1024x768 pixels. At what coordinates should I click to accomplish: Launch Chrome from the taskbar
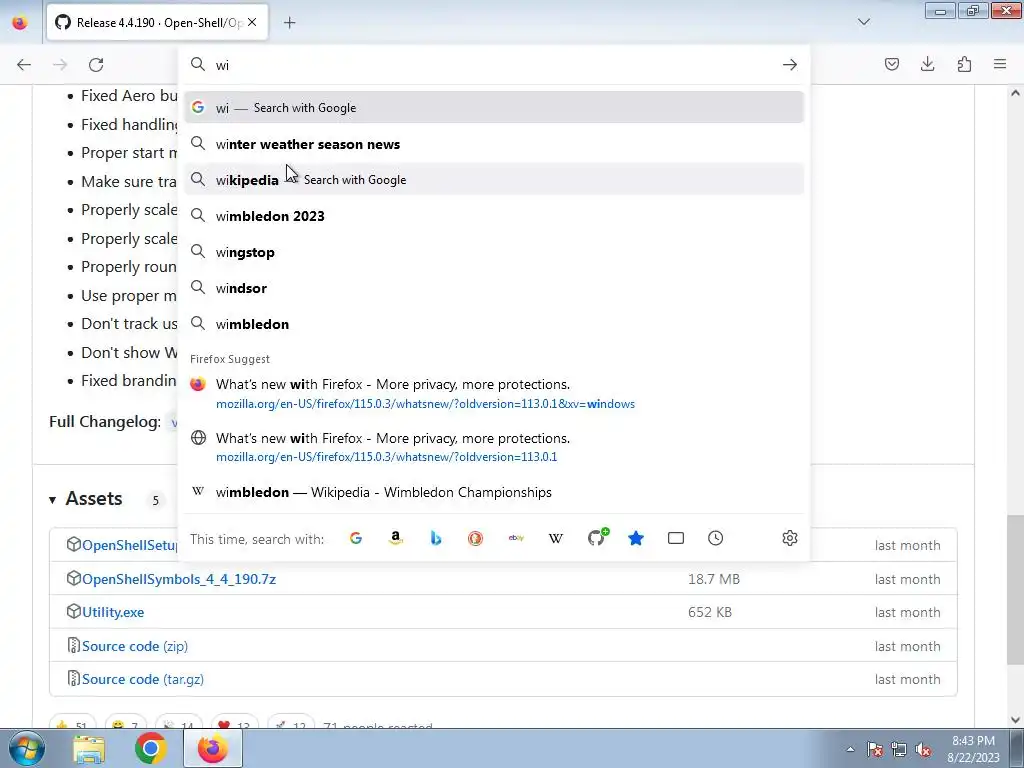[x=151, y=749]
